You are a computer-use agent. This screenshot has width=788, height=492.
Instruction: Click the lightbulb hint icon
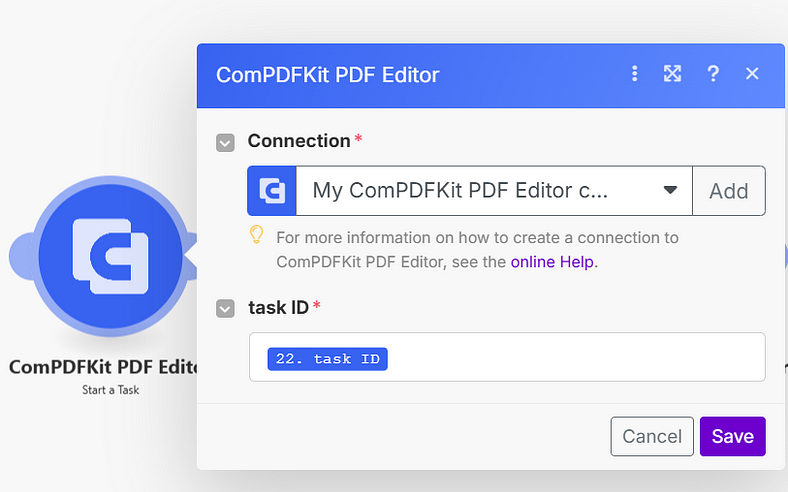(256, 235)
